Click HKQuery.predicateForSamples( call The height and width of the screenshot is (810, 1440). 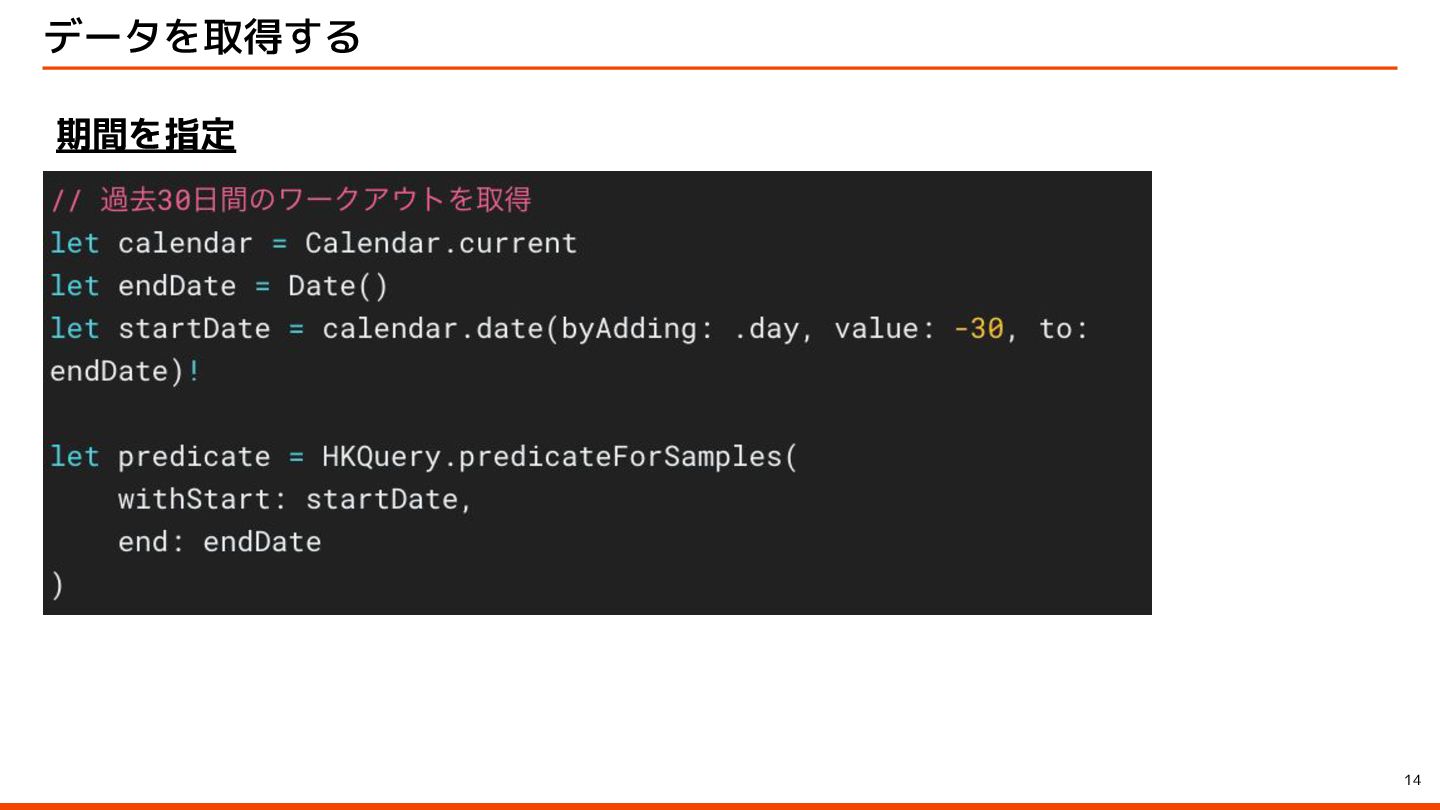pyautogui.click(x=559, y=457)
